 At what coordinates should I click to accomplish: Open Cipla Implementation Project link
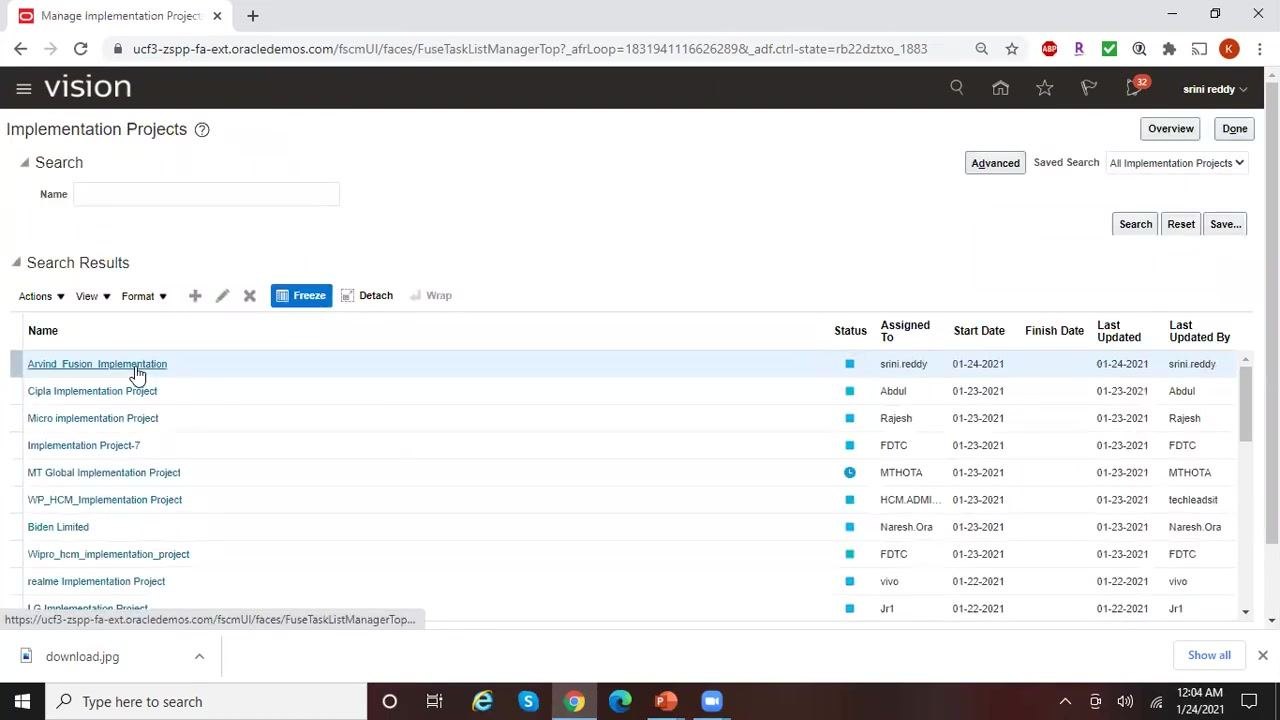pos(92,391)
